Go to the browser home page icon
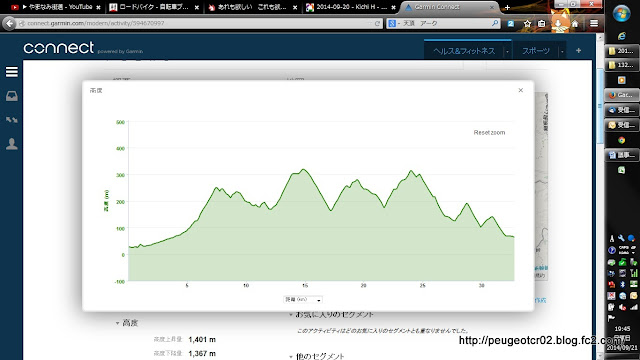This screenshot has width=640, height=360. click(575, 24)
